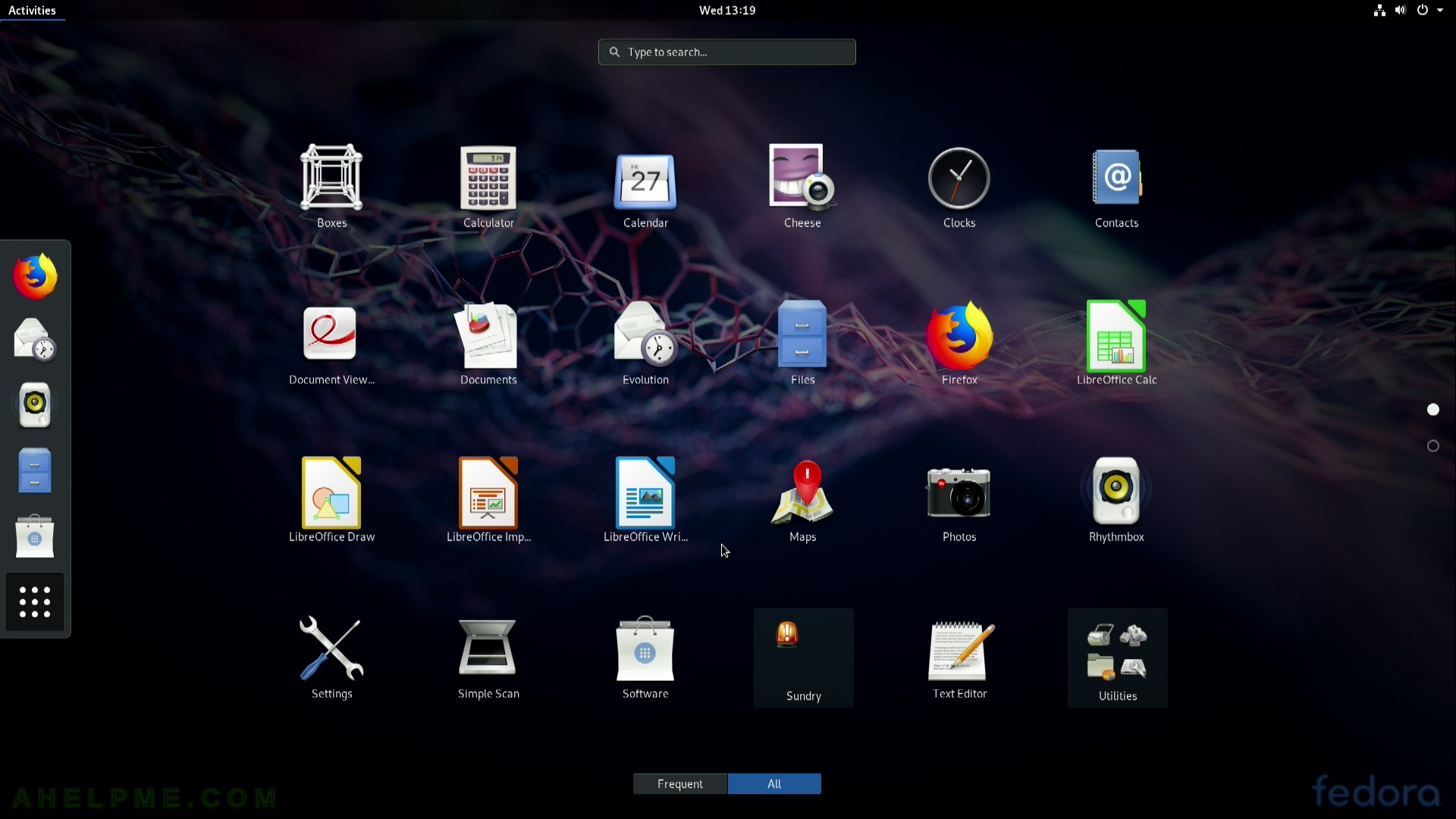Open Evolution mail from the dash

(35, 340)
